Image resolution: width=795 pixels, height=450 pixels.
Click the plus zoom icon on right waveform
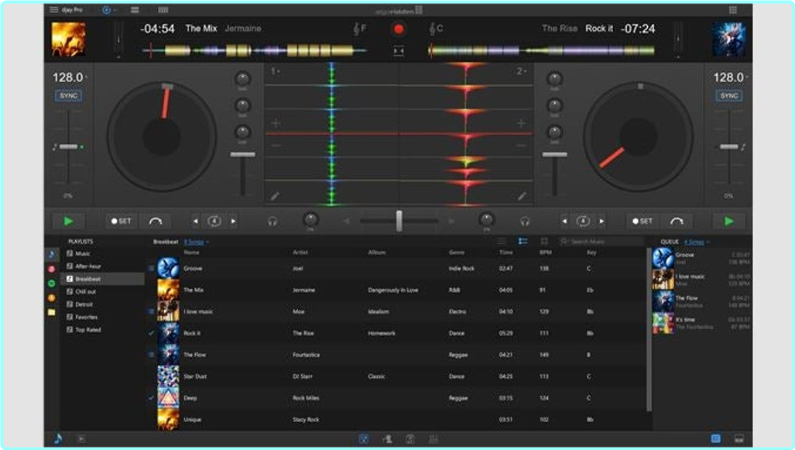pyautogui.click(x=521, y=123)
